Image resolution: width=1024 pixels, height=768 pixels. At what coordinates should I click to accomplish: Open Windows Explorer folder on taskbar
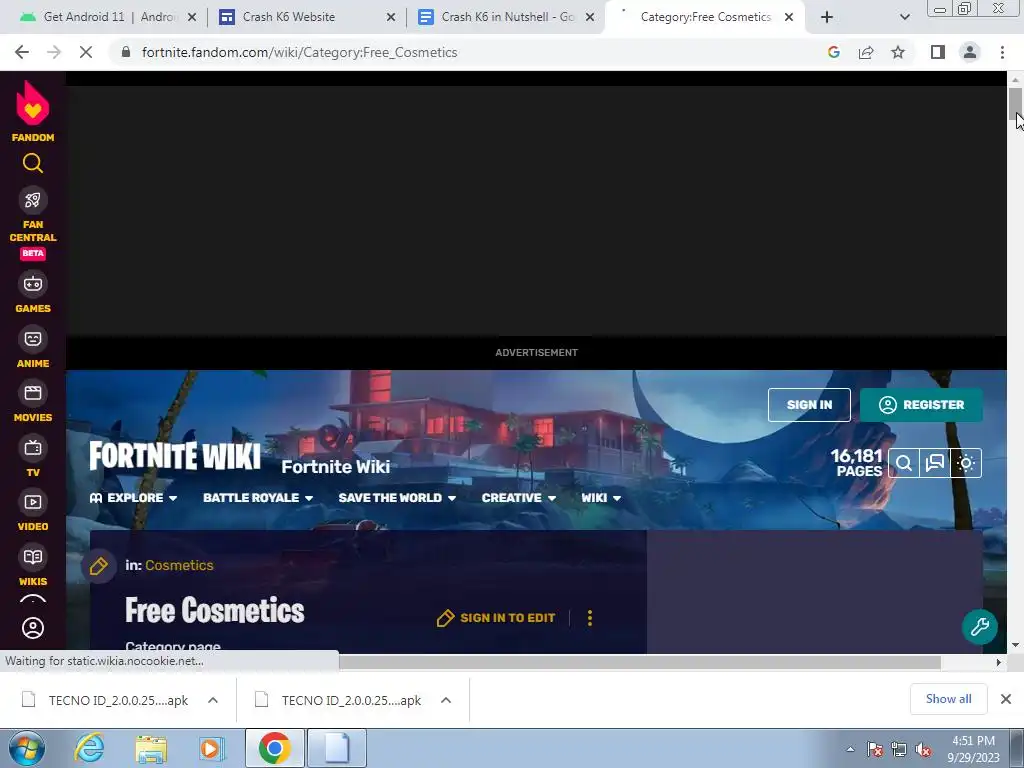tap(151, 748)
